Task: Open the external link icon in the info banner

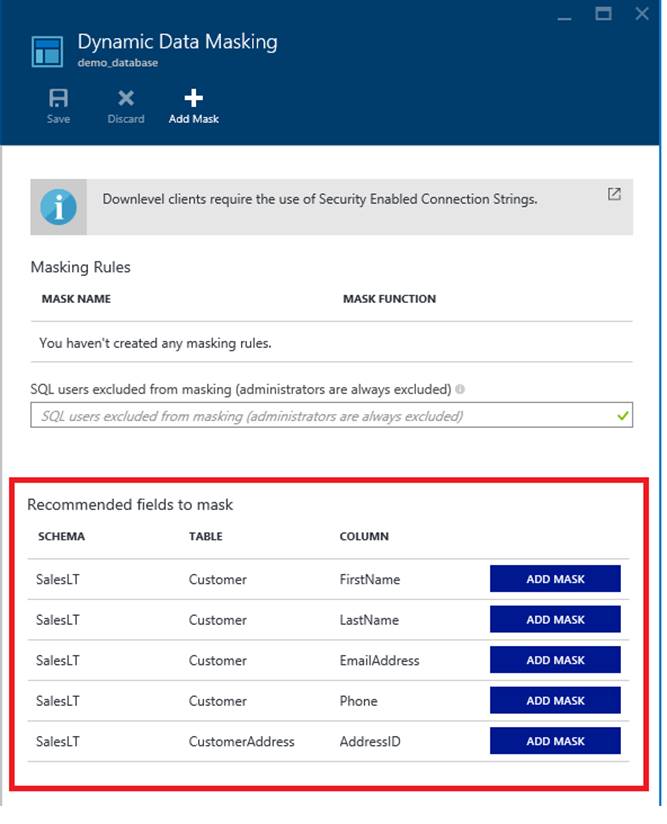Action: point(614,194)
